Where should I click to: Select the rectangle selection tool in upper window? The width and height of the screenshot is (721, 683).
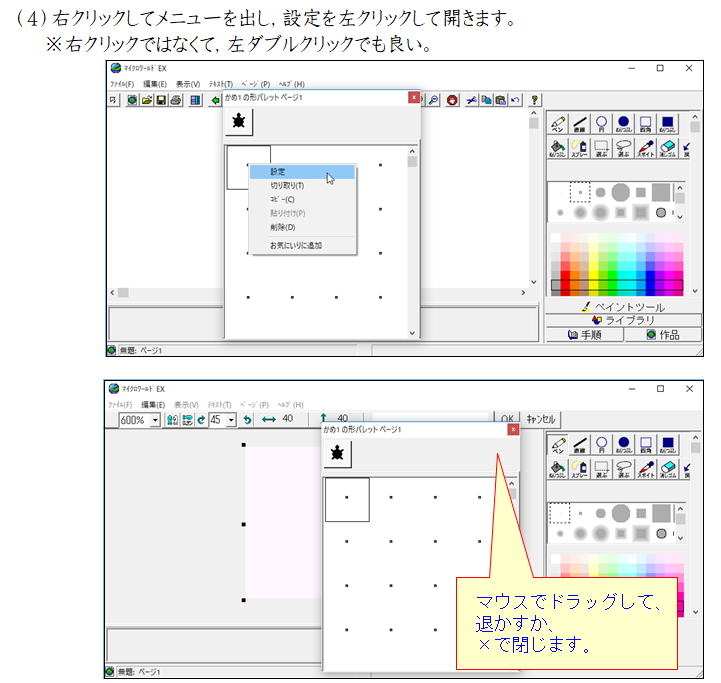tap(601, 148)
